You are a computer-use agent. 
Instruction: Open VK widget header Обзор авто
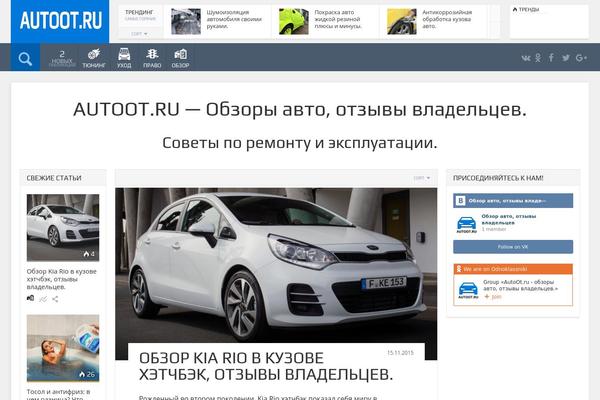point(513,201)
